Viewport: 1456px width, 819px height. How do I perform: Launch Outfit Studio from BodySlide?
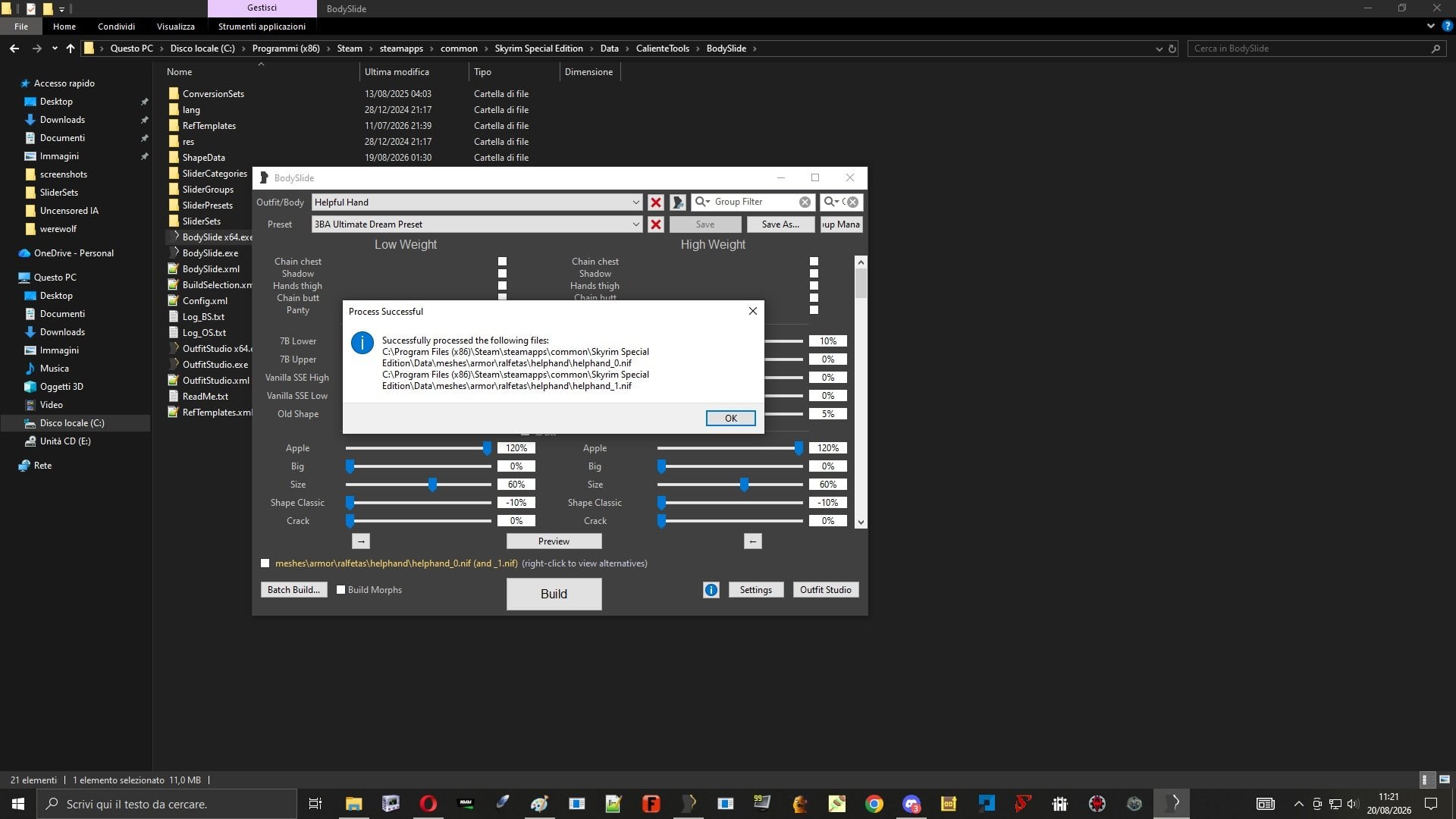pyautogui.click(x=825, y=590)
